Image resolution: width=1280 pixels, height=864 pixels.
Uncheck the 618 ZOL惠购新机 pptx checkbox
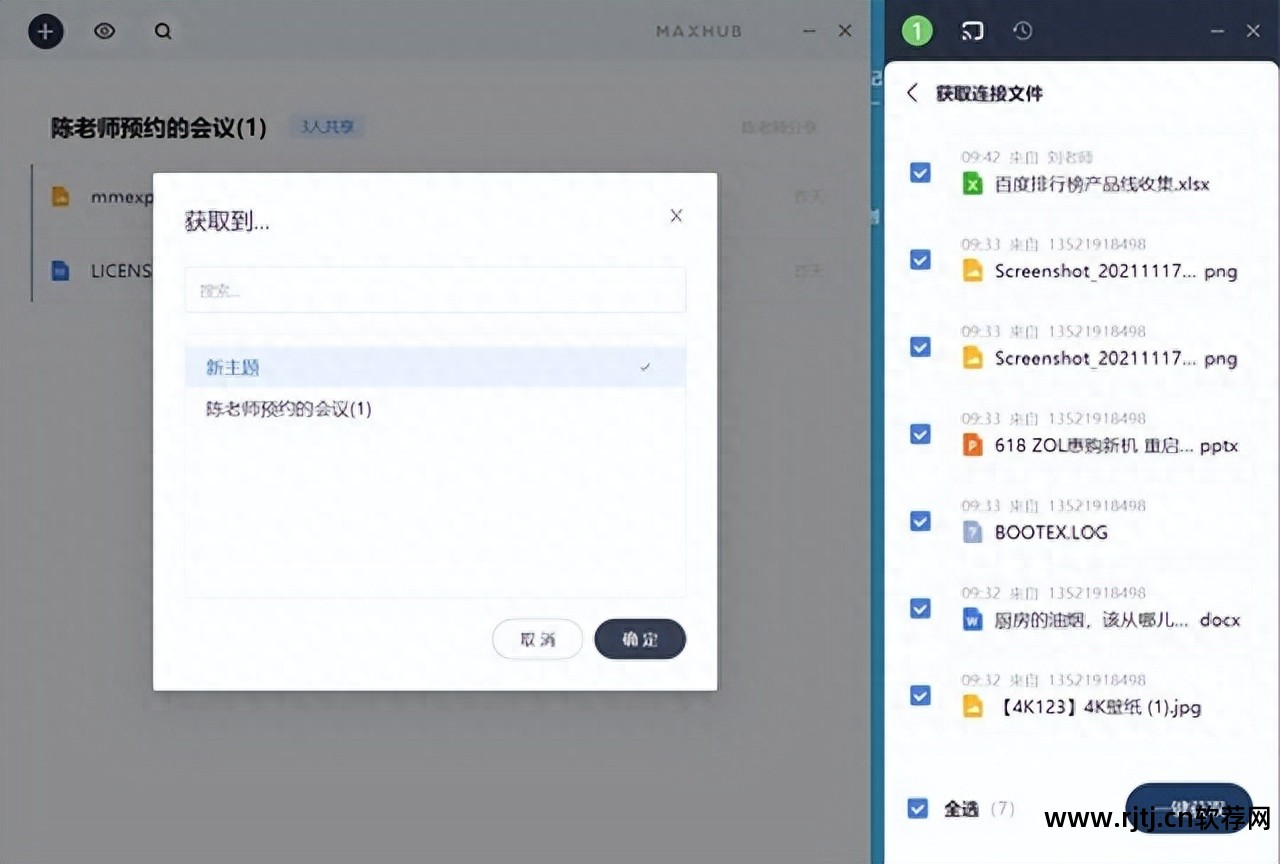click(x=920, y=434)
